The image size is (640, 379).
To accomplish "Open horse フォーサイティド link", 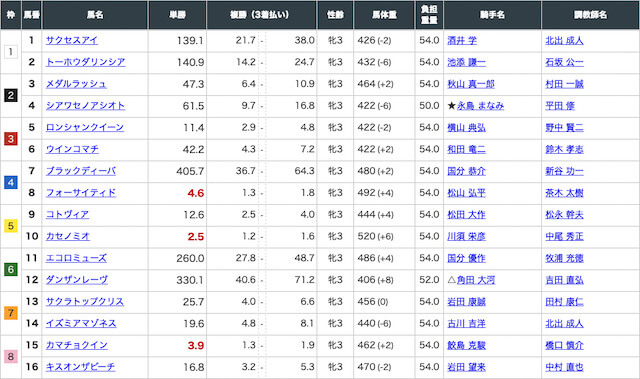I will click(81, 193).
